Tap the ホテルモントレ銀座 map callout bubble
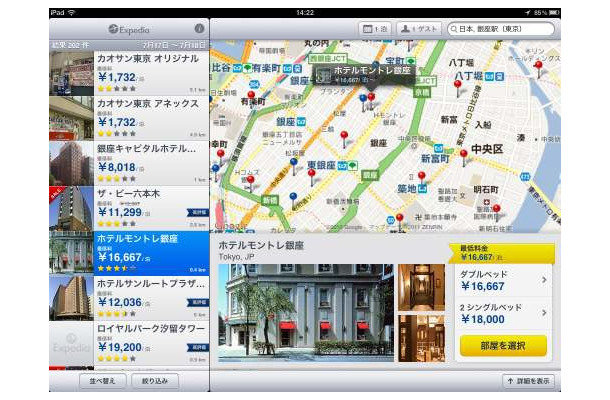Image resolution: width=610 pixels, height=400 pixels. point(364,74)
